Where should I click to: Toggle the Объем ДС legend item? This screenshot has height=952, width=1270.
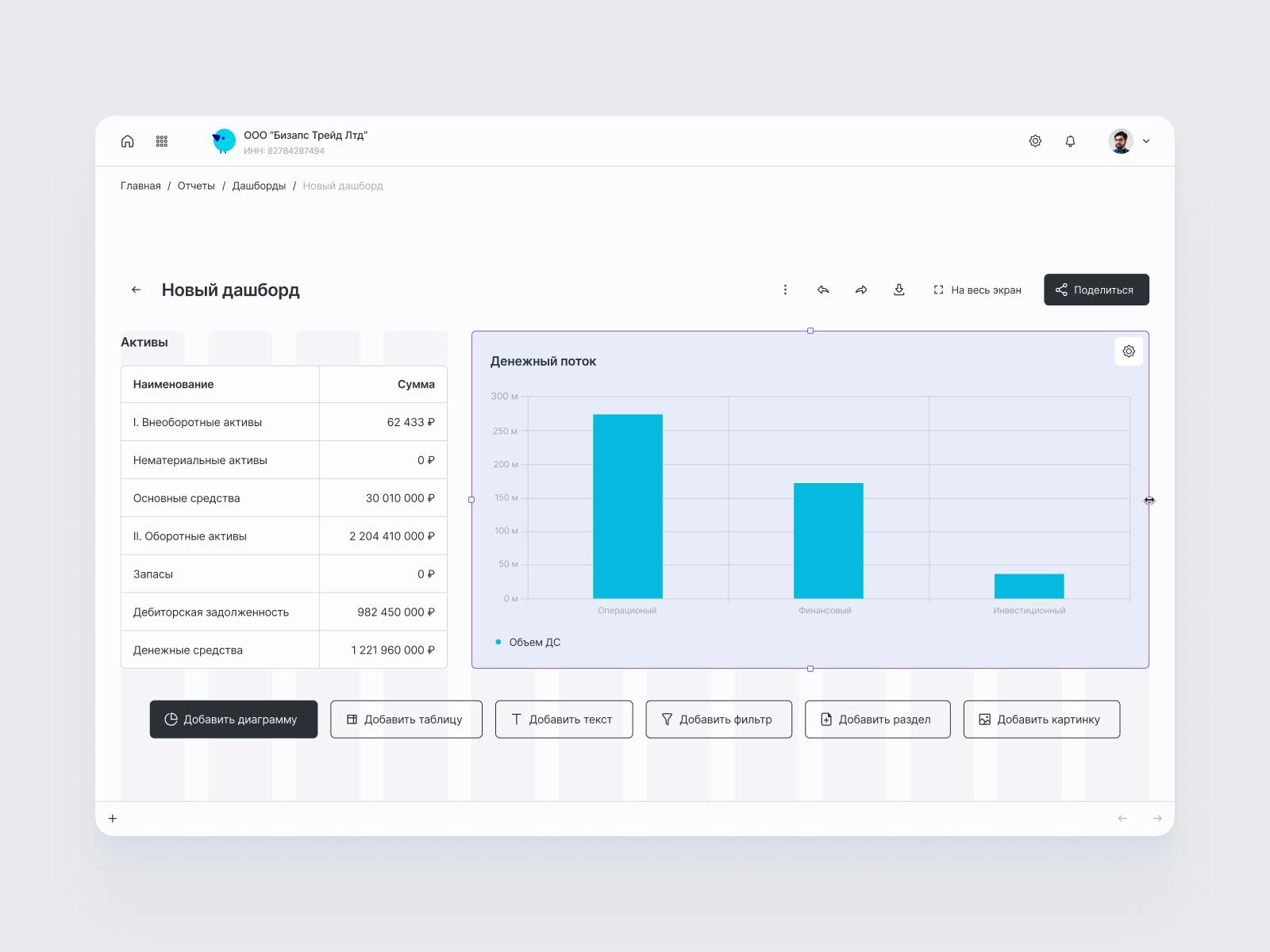tap(528, 643)
